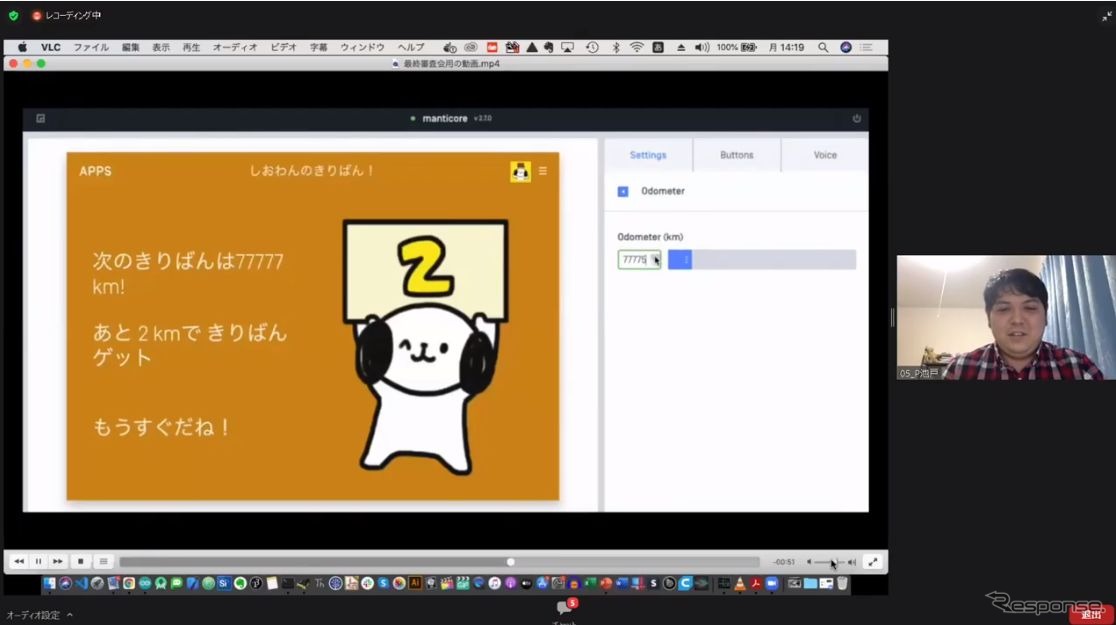Open the hamburger menu in orange app
This screenshot has height=625, width=1116.
click(x=543, y=171)
